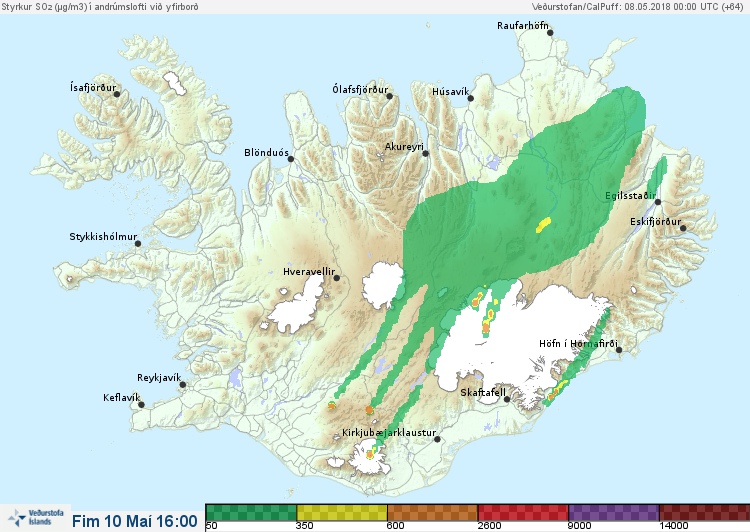The image size is (750, 532).
Task: Click the Blönduós marker dot
Action: [x=291, y=159]
